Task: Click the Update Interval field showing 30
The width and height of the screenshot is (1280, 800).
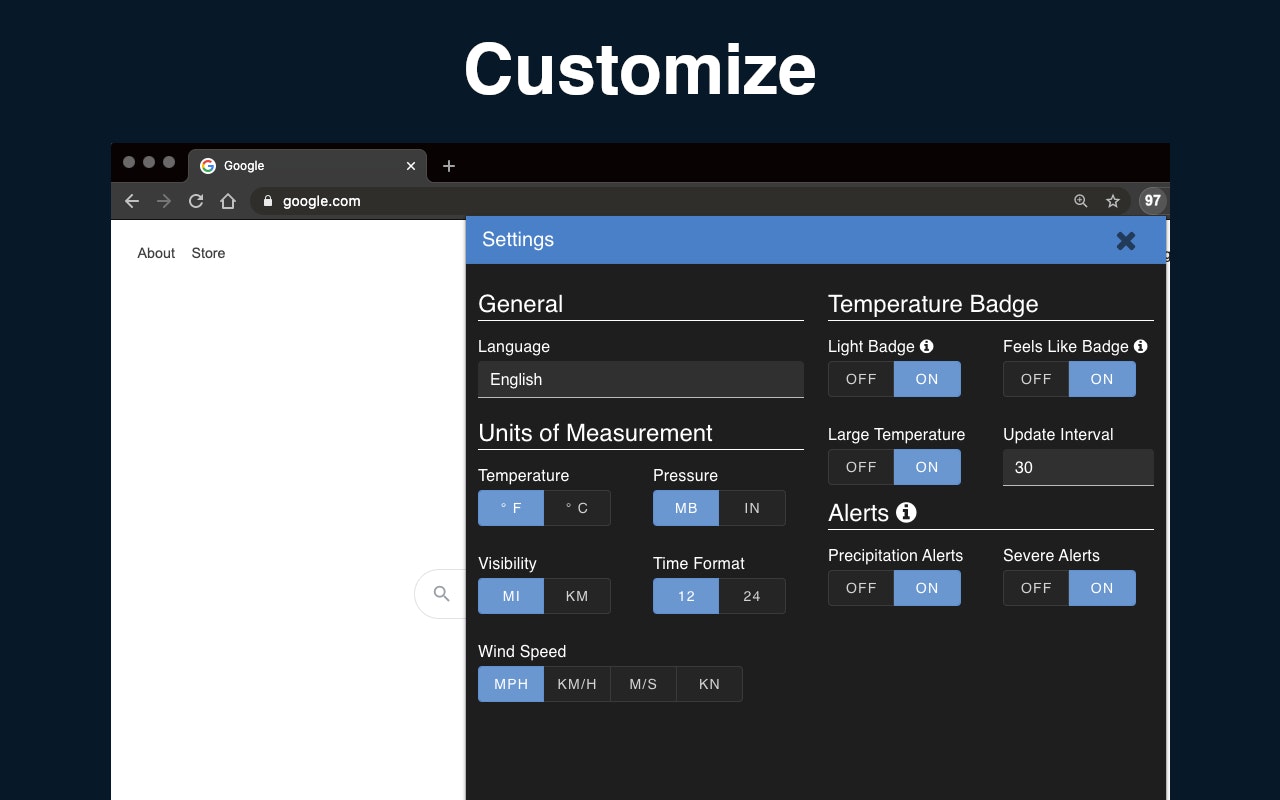Action: 1078,467
